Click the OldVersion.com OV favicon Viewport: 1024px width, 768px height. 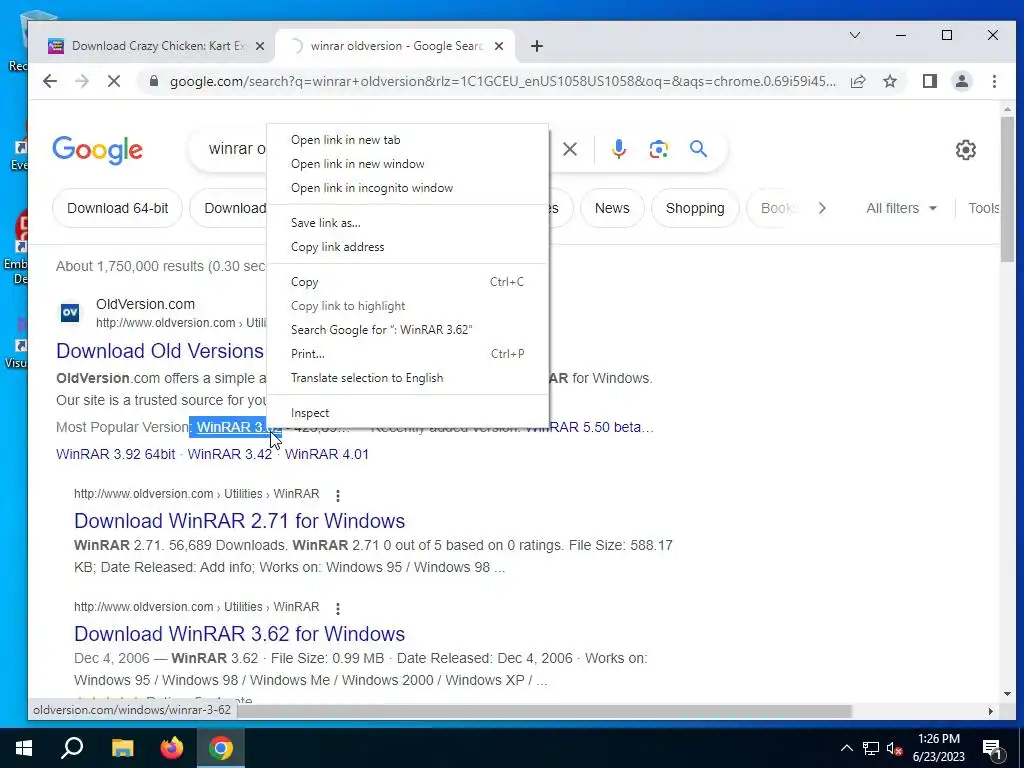point(70,313)
